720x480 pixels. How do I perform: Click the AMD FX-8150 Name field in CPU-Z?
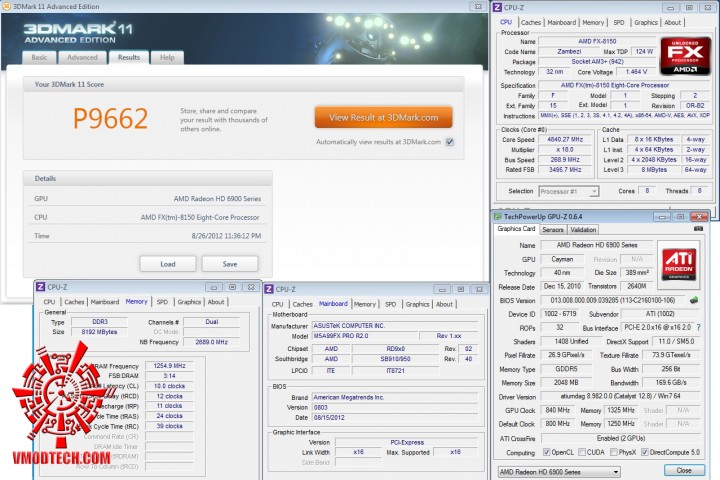tap(597, 41)
